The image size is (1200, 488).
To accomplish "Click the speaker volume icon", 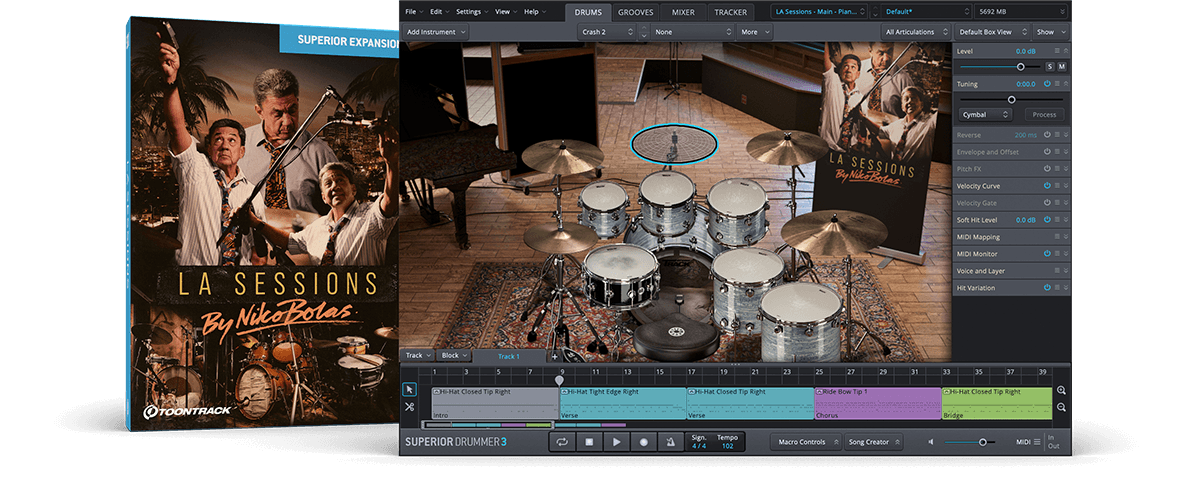I will [x=931, y=442].
